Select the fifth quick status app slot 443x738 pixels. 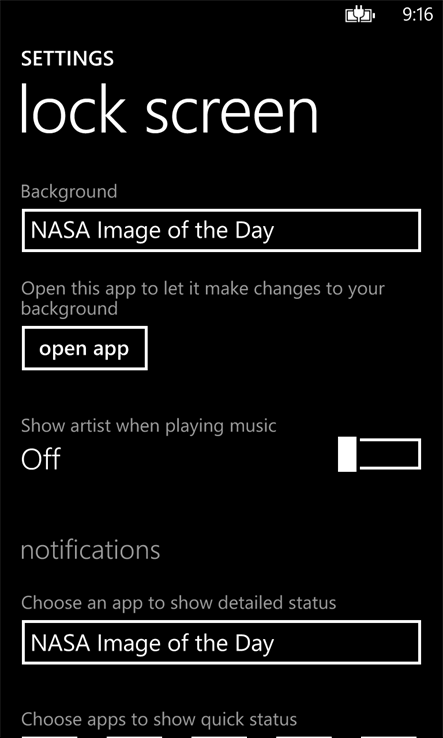pyautogui.click(x=388, y=736)
